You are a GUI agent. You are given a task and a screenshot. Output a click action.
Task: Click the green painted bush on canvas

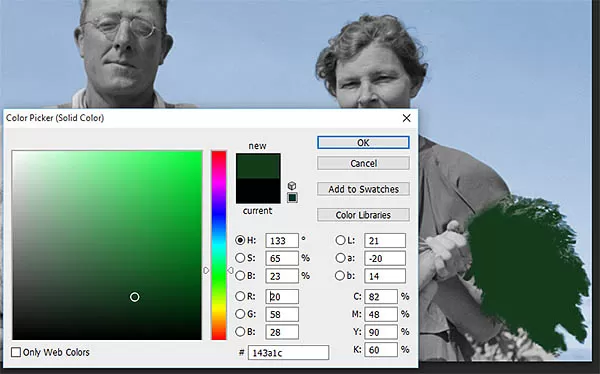click(x=528, y=272)
